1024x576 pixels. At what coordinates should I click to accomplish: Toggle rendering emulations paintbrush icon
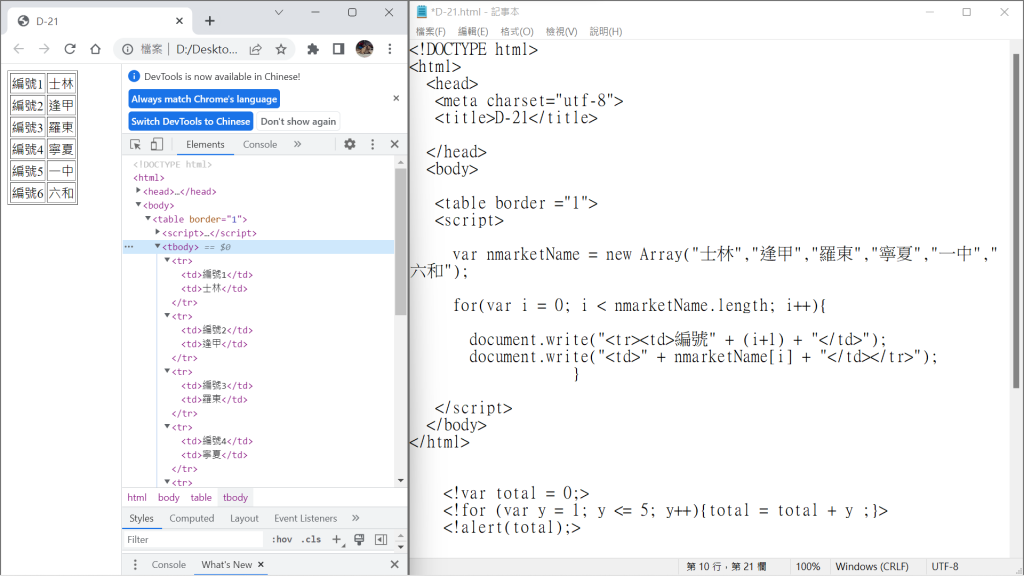tap(359, 539)
